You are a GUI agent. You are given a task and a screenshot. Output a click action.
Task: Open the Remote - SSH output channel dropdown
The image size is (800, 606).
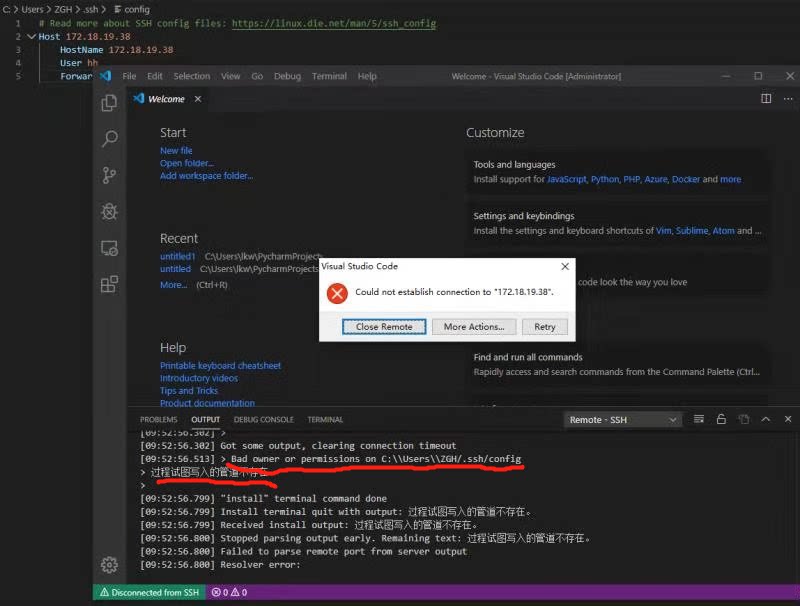[x=622, y=420]
